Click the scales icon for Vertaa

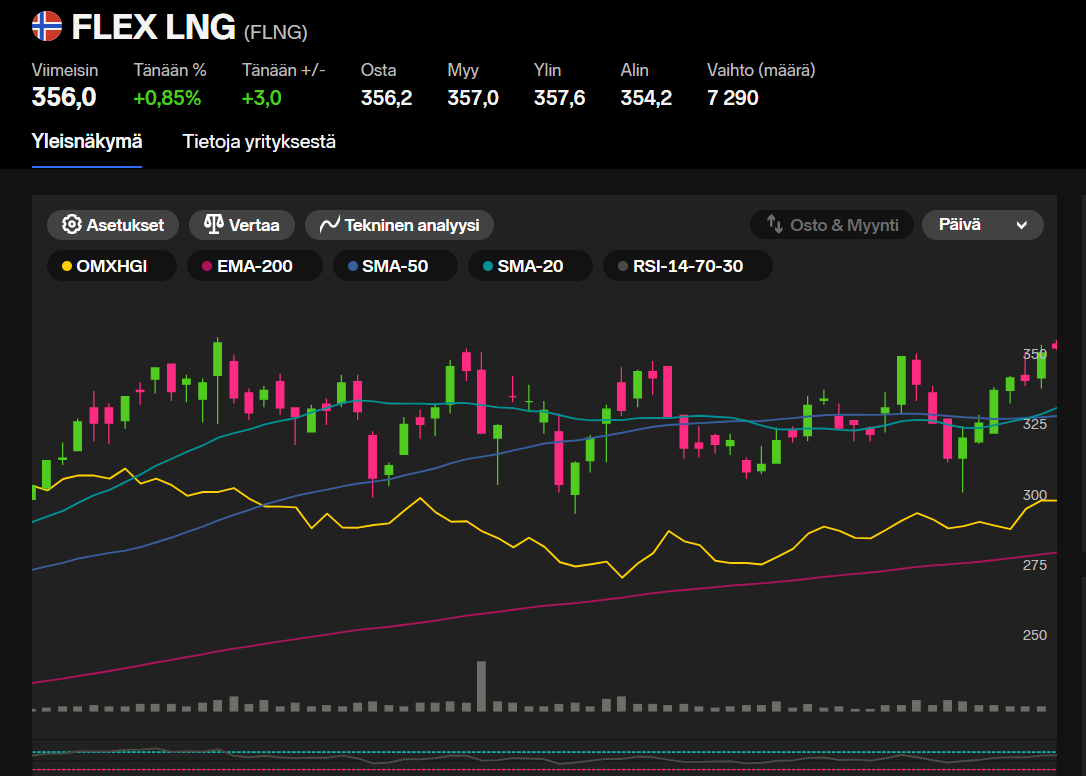click(213, 225)
